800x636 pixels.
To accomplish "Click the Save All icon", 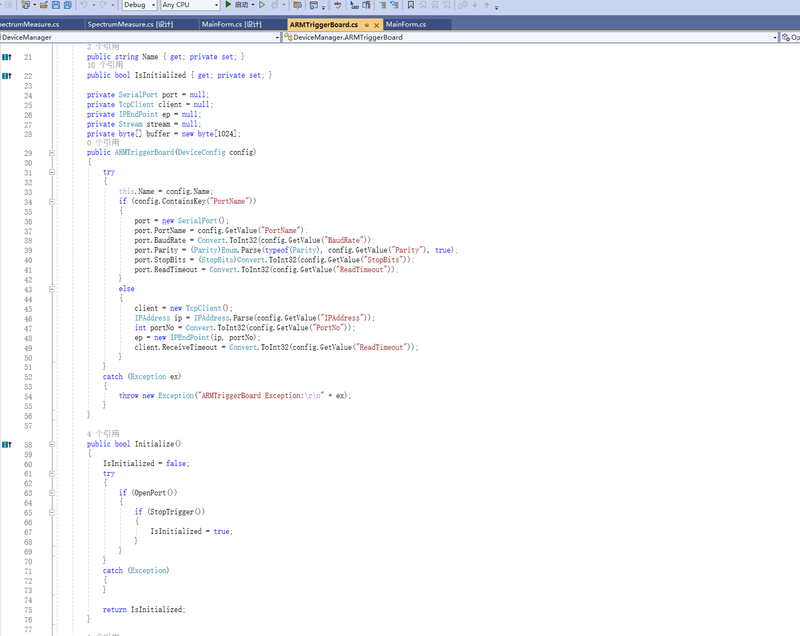I will pos(67,5).
